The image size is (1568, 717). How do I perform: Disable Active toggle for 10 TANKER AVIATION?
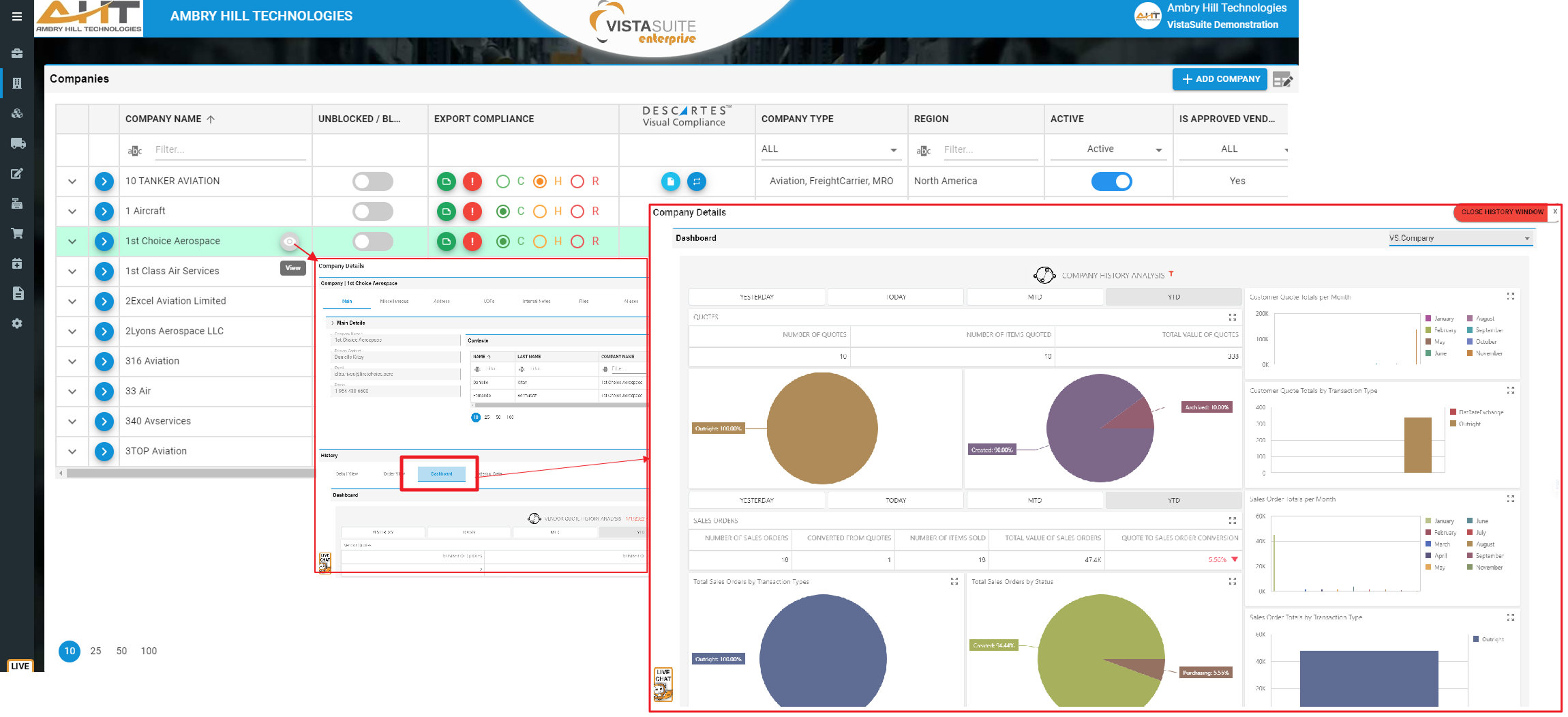pos(1111,181)
